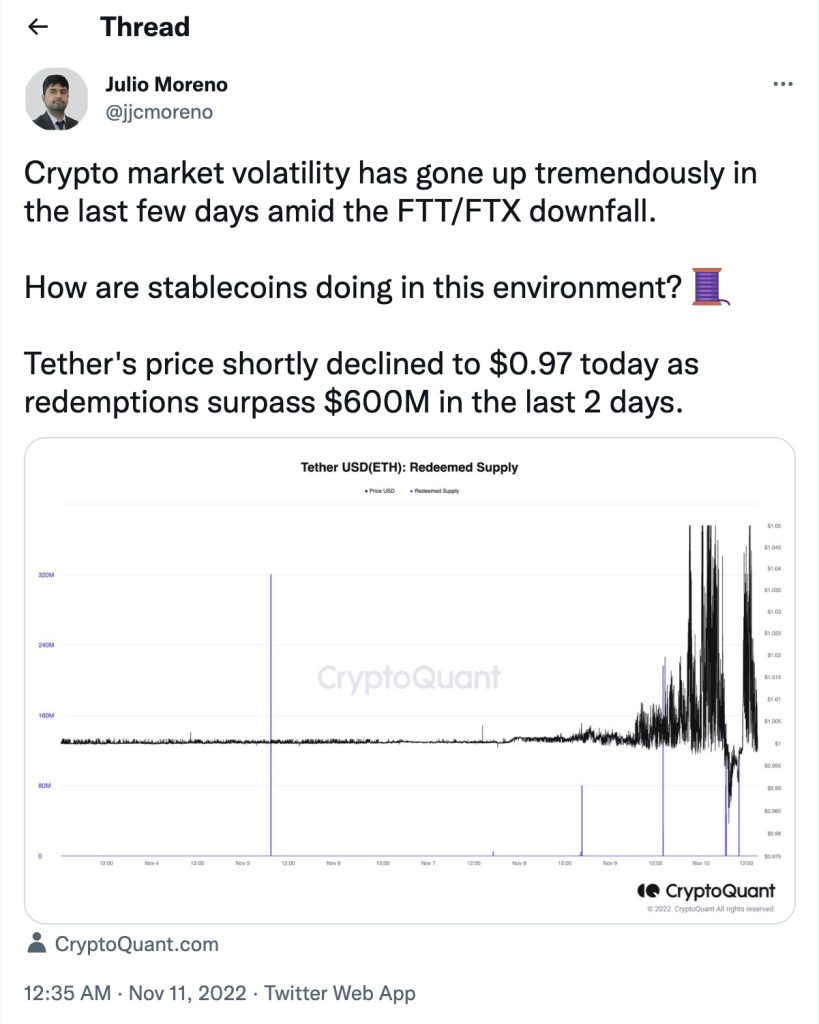Open the CryptoQuant.com tagged account
The image size is (819, 1024).
136,943
